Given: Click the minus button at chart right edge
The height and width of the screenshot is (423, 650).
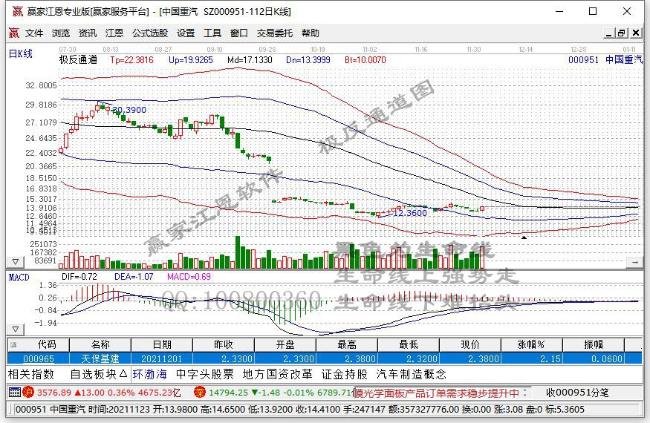Looking at the screenshot, I should click(x=635, y=262).
